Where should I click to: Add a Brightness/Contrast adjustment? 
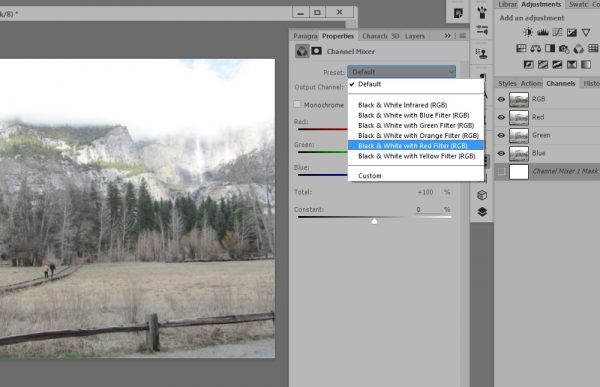(x=528, y=33)
